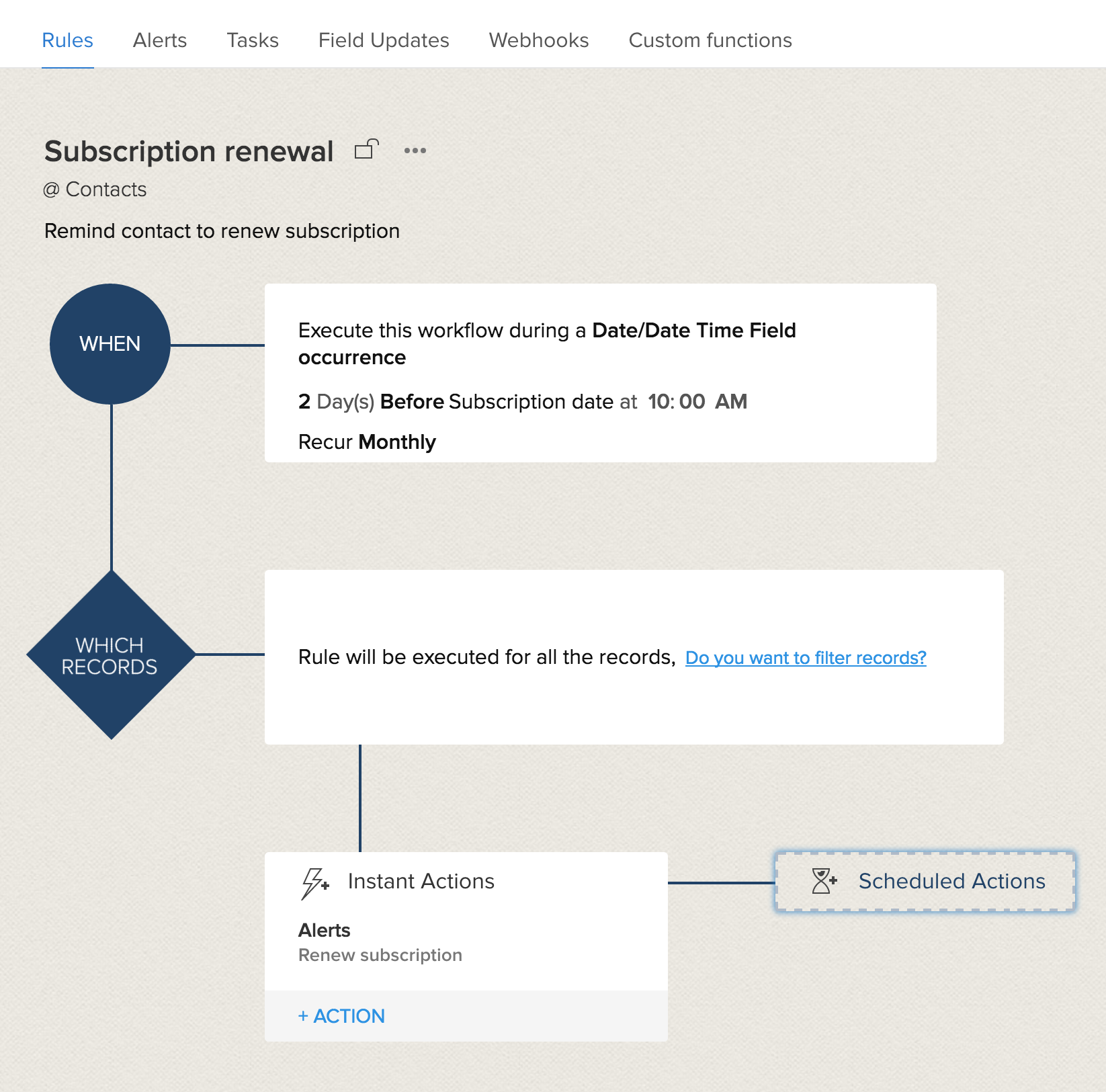This screenshot has width=1106, height=1092.
Task: Click the Instant Actions lightning bolt icon
Action: [x=314, y=882]
